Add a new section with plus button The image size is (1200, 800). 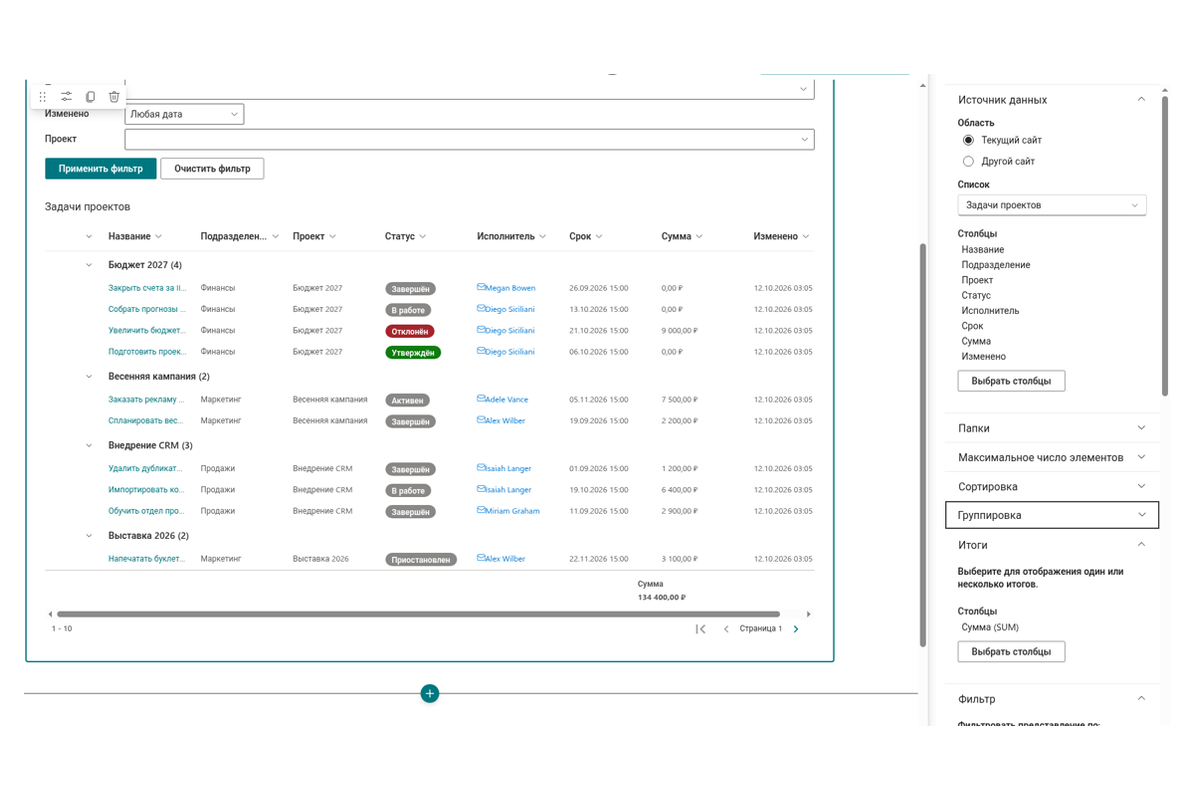tap(430, 693)
